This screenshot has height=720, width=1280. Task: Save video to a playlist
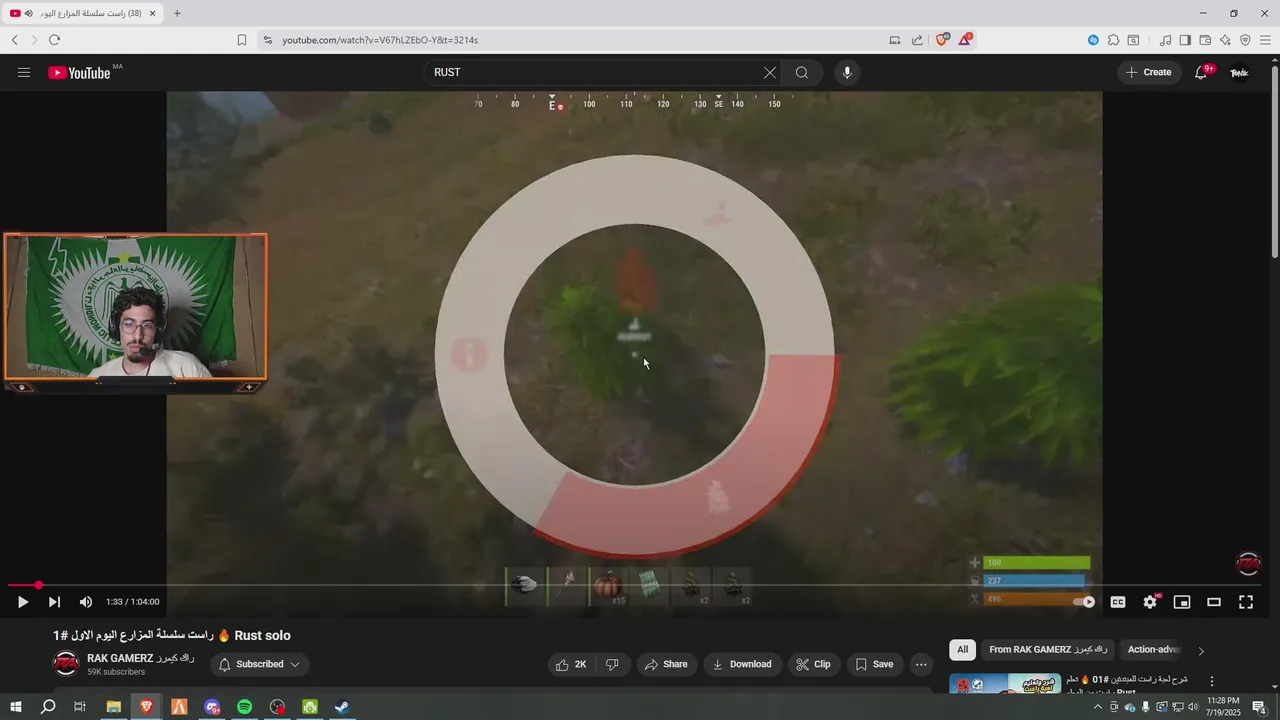click(874, 664)
